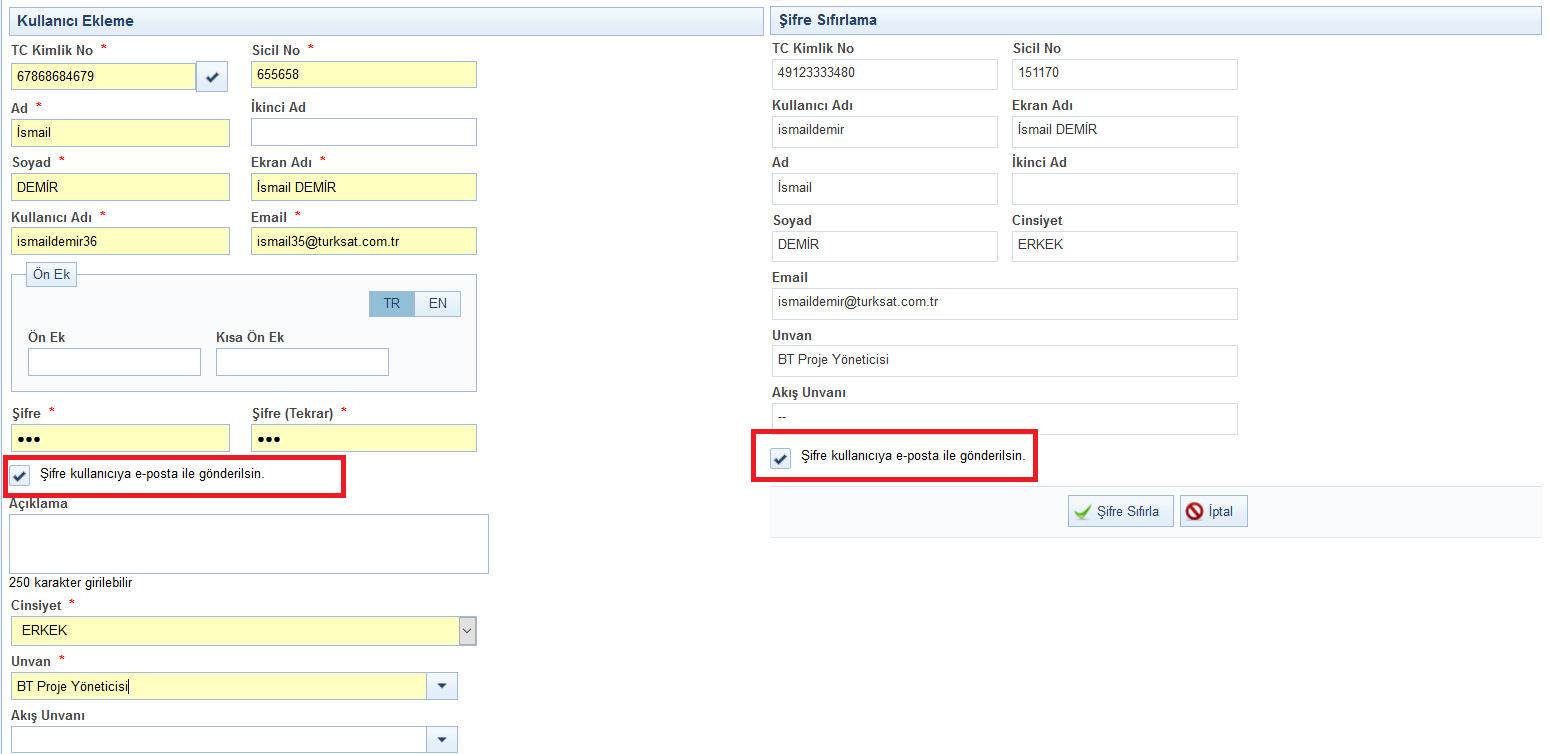Image resolution: width=1548 pixels, height=754 pixels.
Task: Click the Şifre (Tekrar) password field
Action: point(363,438)
